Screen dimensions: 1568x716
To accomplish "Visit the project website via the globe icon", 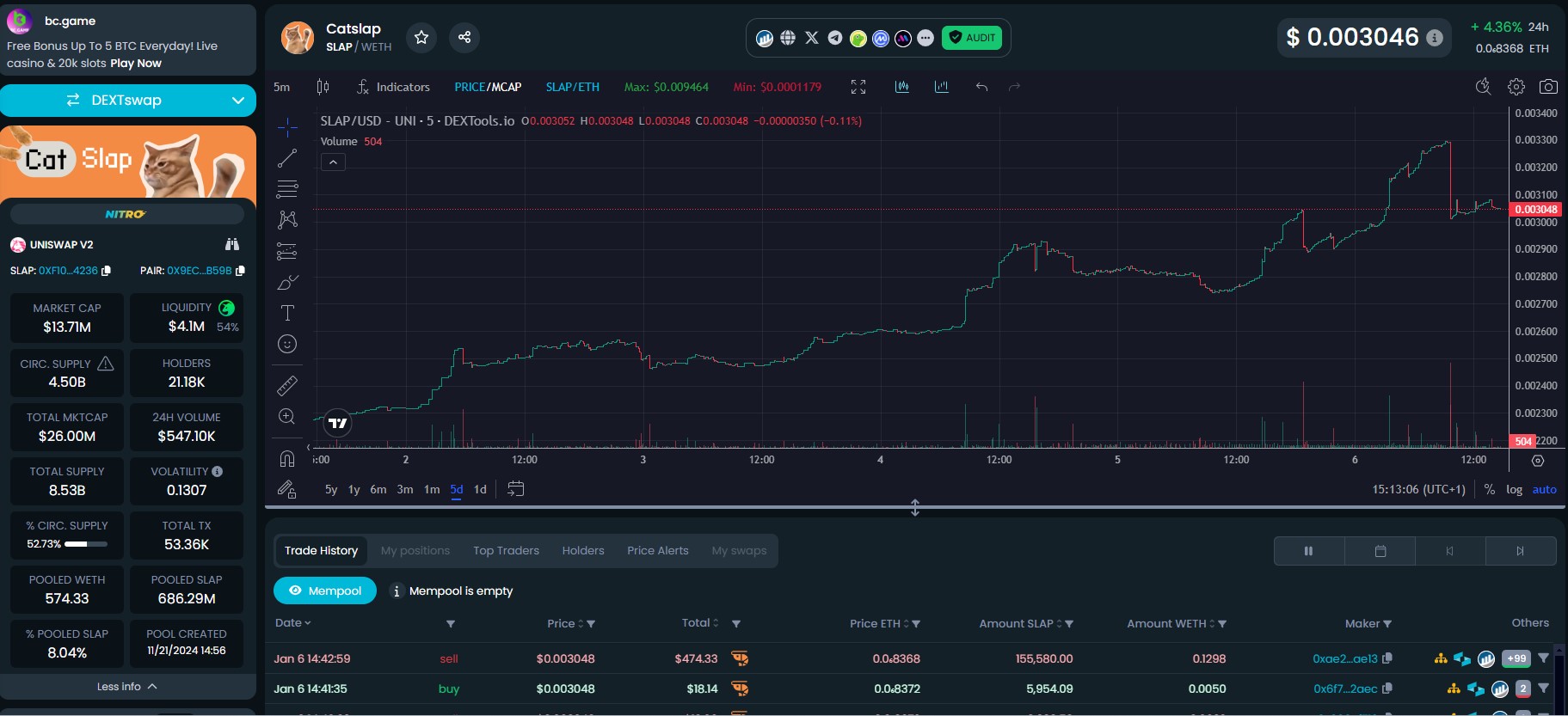I will tap(788, 38).
